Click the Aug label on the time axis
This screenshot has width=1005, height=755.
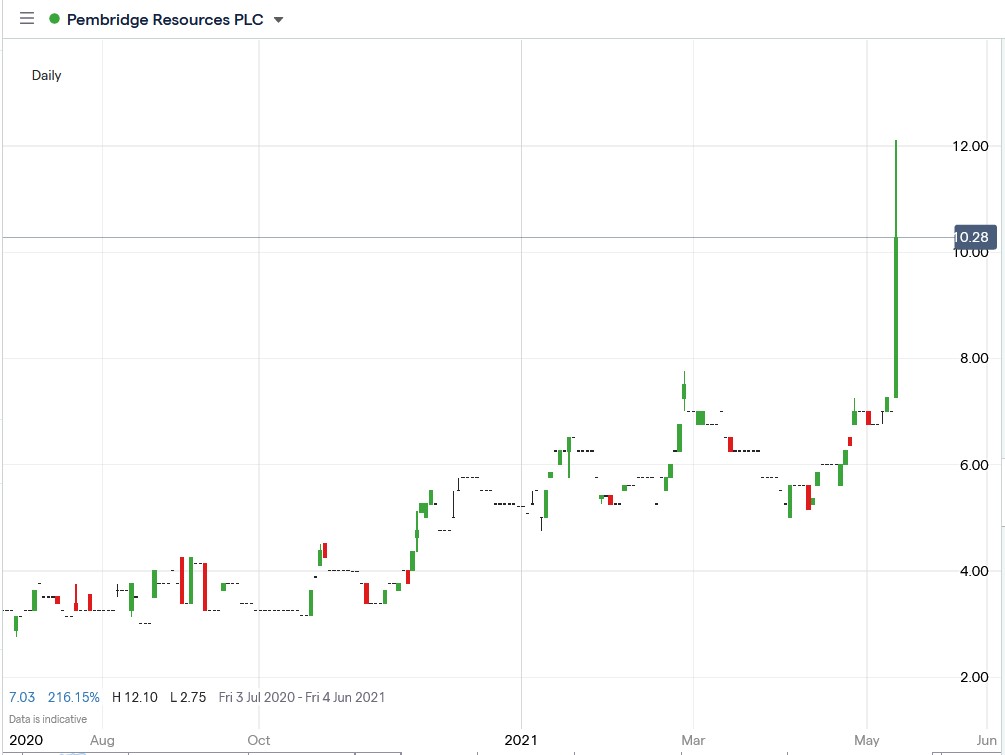tap(102, 741)
